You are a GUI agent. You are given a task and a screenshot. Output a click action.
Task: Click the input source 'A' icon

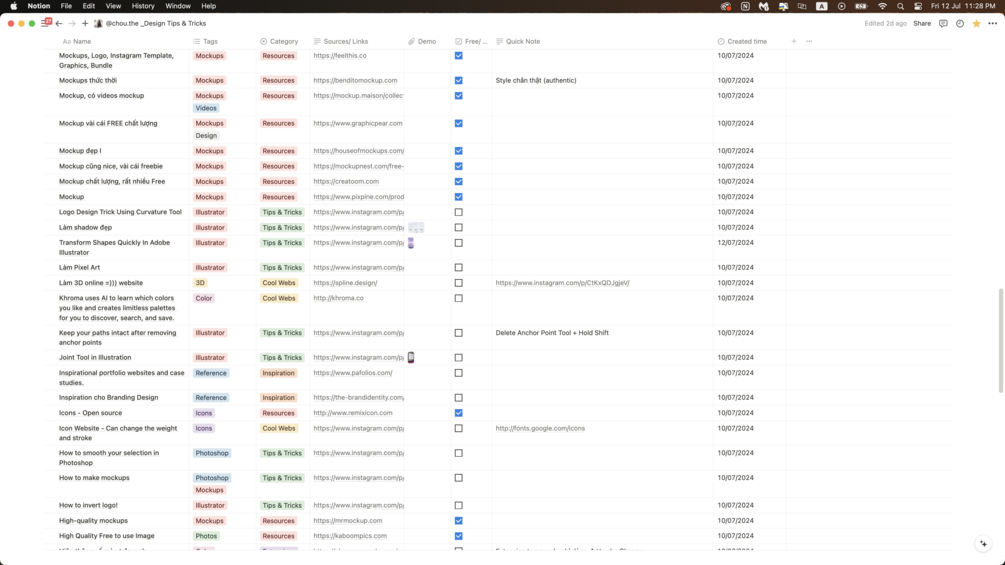point(821,6)
